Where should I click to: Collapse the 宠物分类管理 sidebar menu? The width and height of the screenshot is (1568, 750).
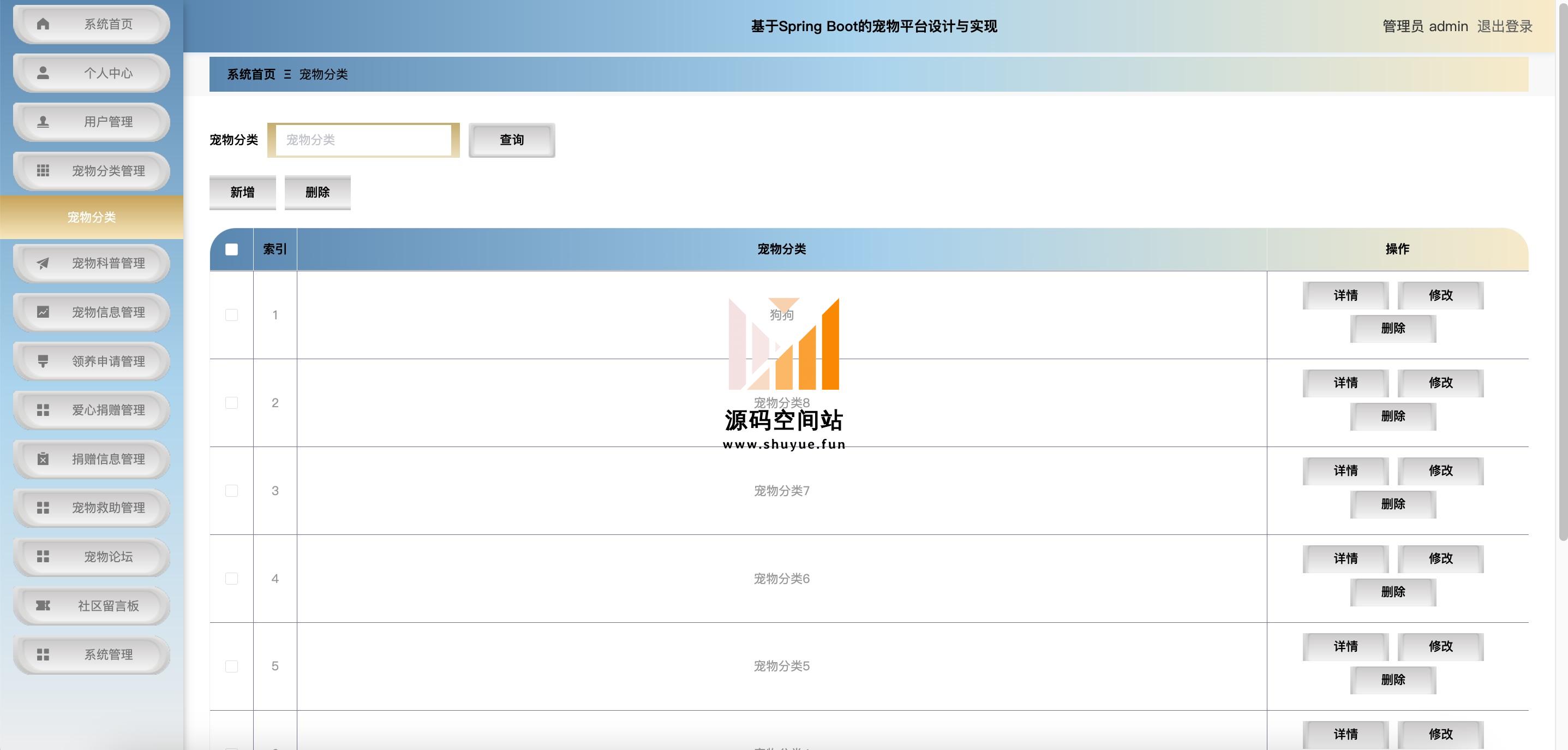[91, 171]
